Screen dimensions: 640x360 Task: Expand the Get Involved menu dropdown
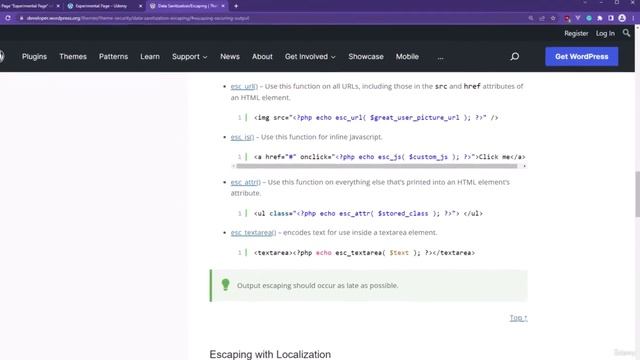tap(310, 57)
